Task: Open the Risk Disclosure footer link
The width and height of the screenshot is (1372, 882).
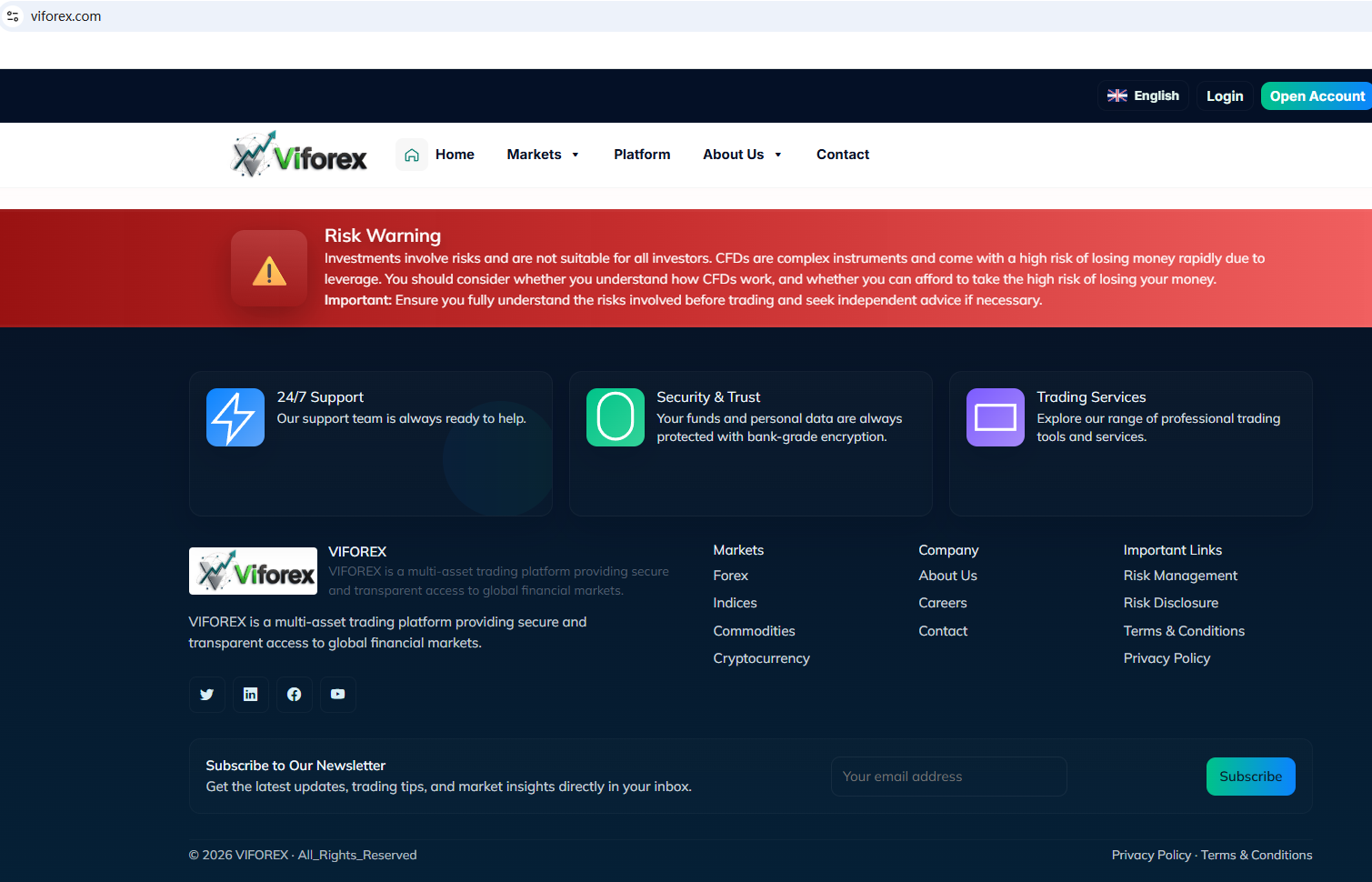Action: click(x=1171, y=603)
